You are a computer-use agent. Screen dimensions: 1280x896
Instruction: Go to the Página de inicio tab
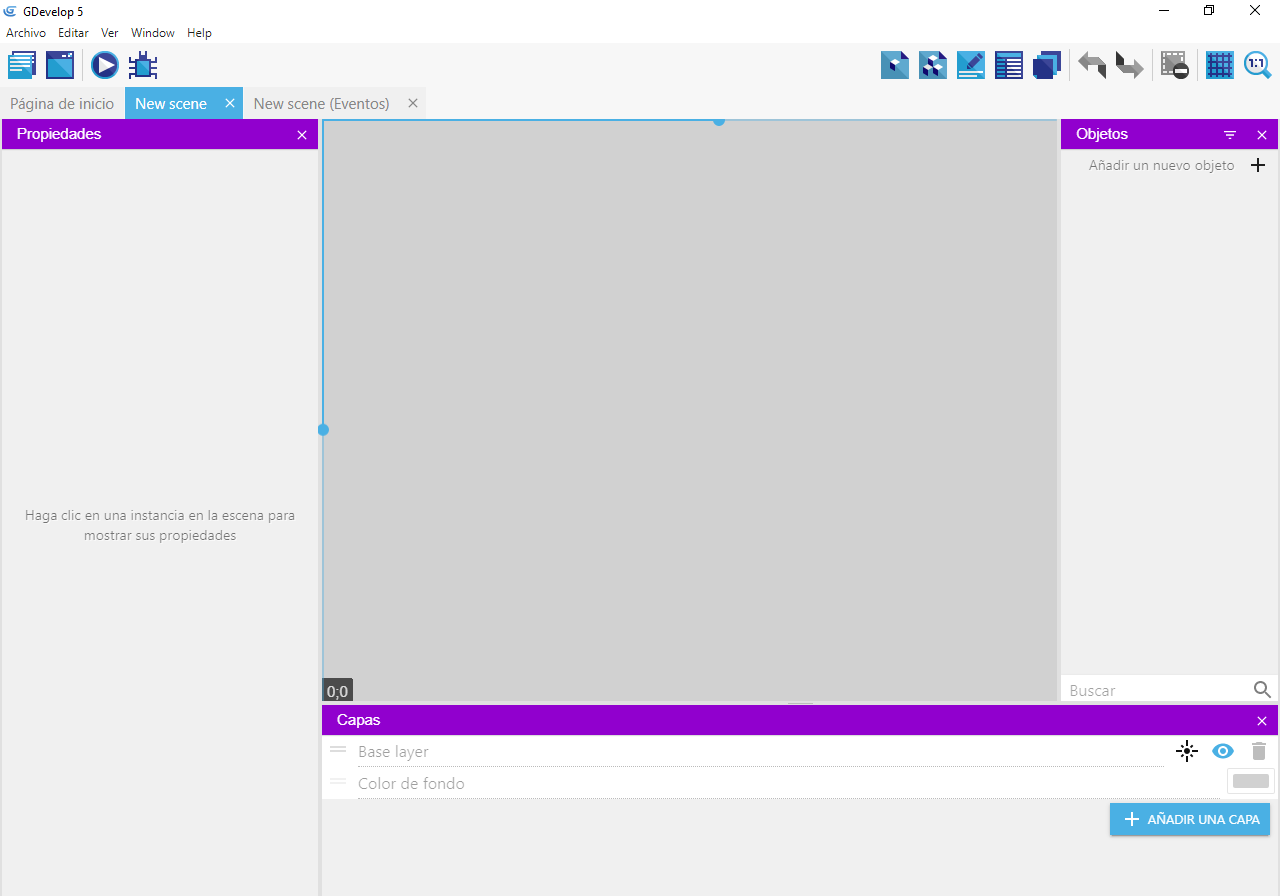(62, 104)
